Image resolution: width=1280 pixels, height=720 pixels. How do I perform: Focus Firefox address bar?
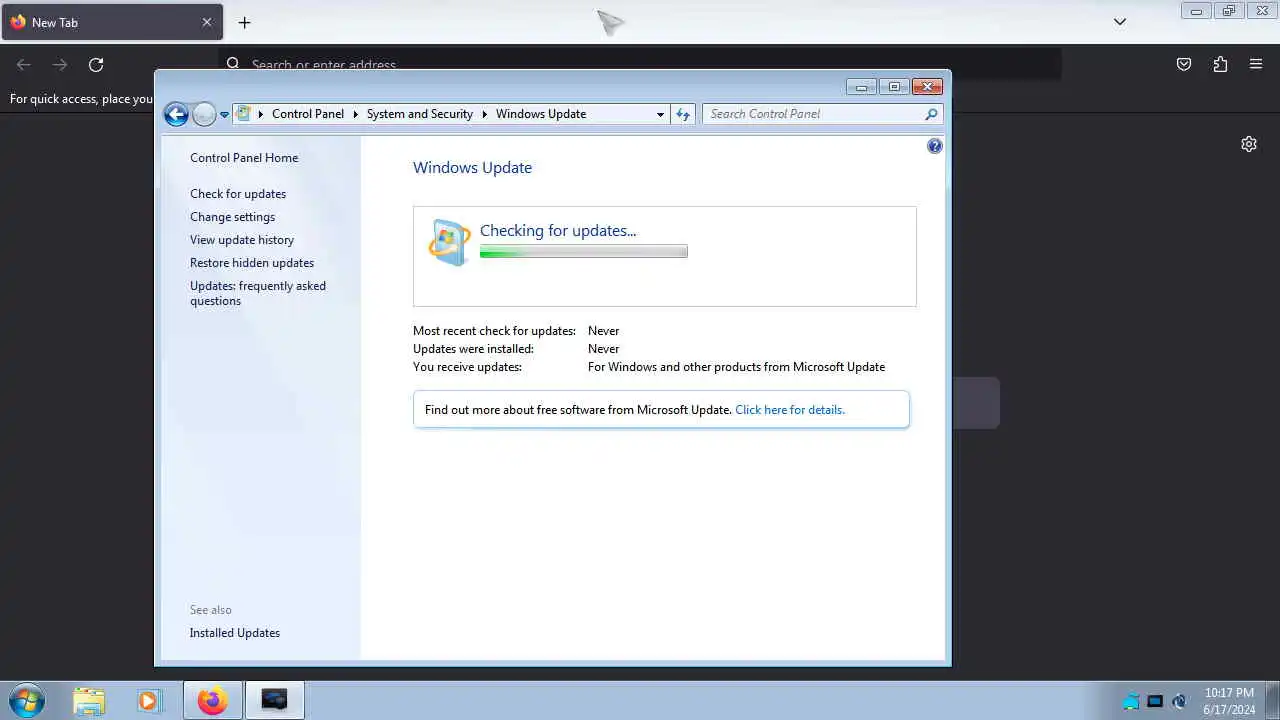(x=640, y=64)
